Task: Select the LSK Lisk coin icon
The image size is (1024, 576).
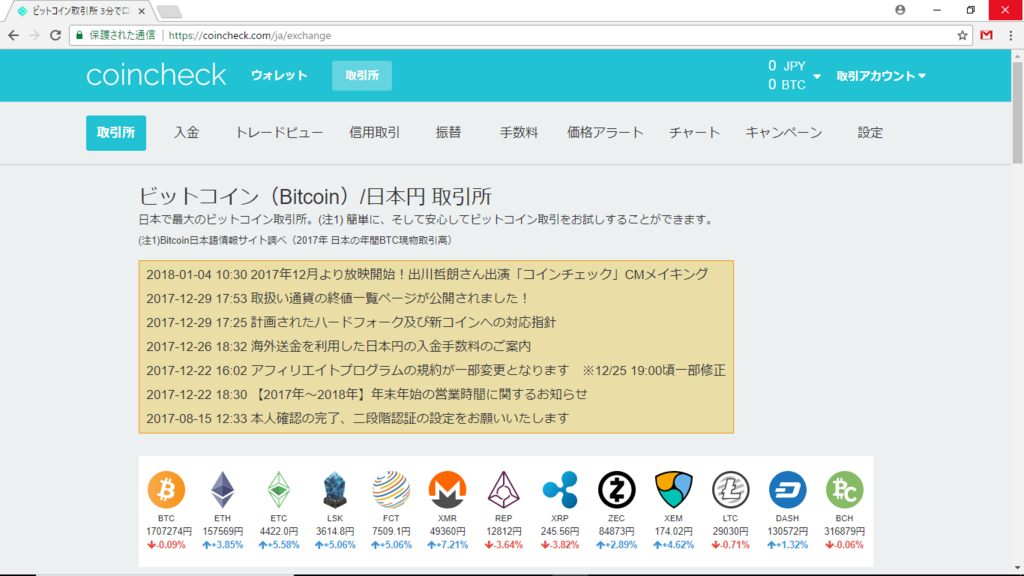Action: point(334,489)
